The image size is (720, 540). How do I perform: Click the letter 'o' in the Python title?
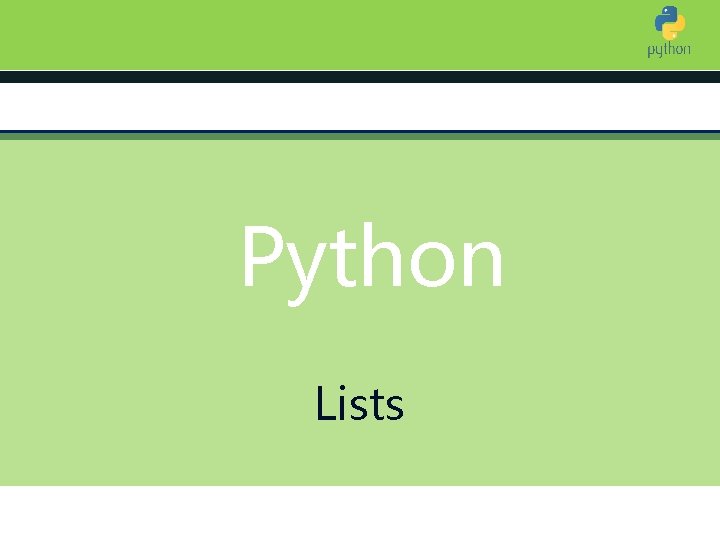[433, 265]
